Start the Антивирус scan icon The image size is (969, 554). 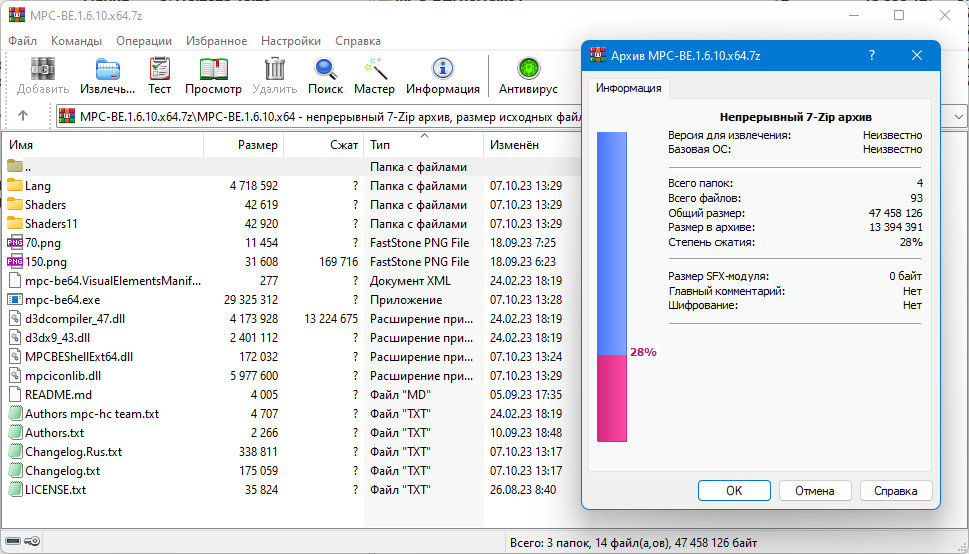coord(528,69)
